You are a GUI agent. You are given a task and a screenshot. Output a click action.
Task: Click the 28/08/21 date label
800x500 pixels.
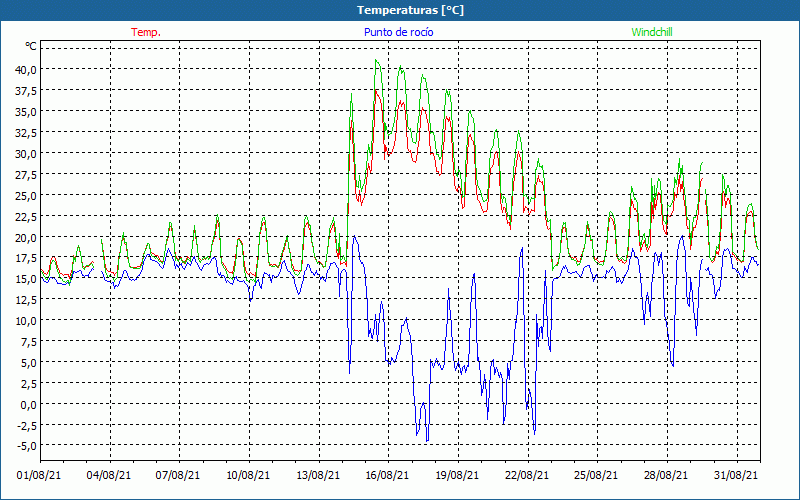[x=666, y=475]
